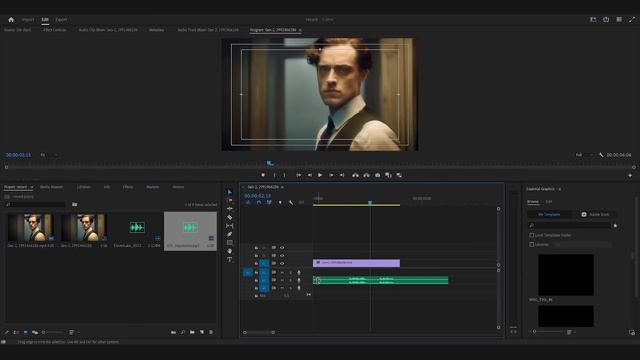Open the Program monitor wrench settings
Viewport: 640px width, 360px height.
[x=601, y=155]
